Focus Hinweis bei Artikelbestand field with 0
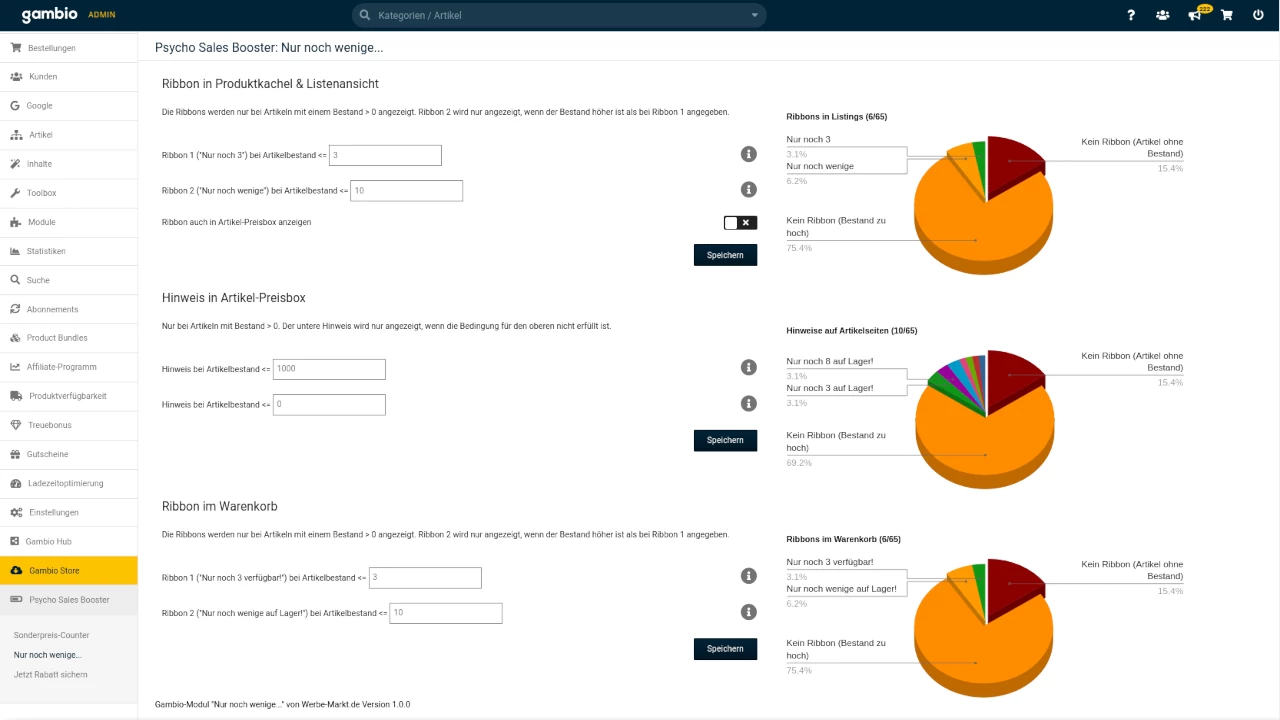The image size is (1280, 720). pyautogui.click(x=329, y=404)
